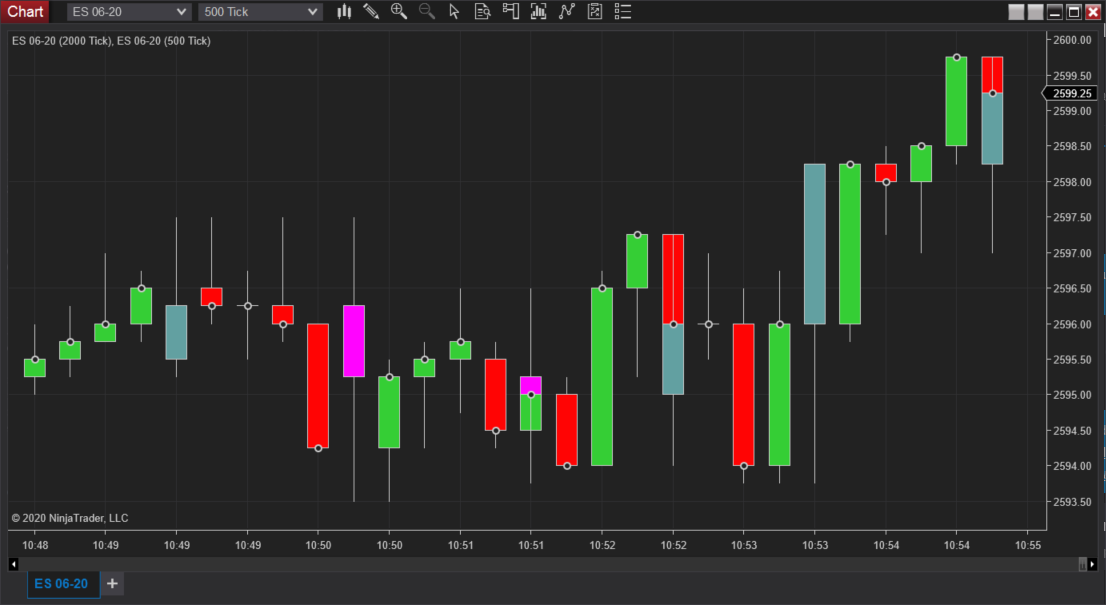
Task: Open the Data Series settings icon
Action: 538,11
